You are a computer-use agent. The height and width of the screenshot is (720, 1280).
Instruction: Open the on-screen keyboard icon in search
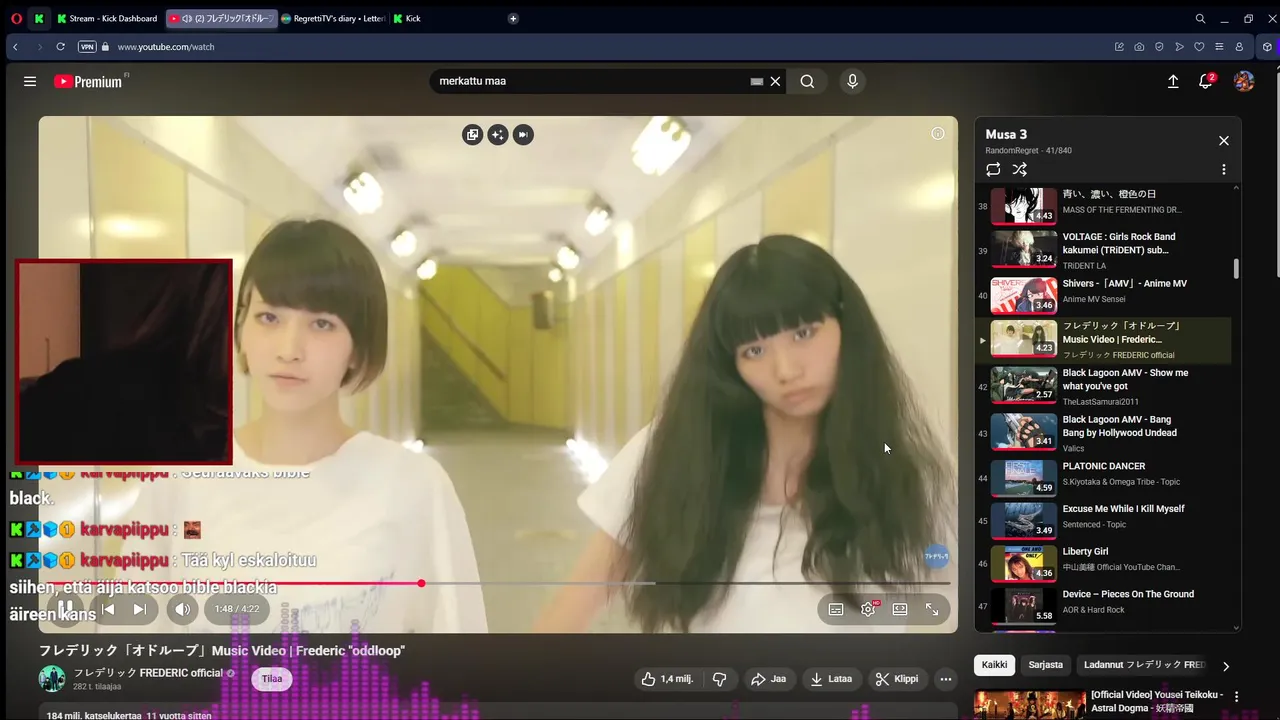(x=757, y=81)
